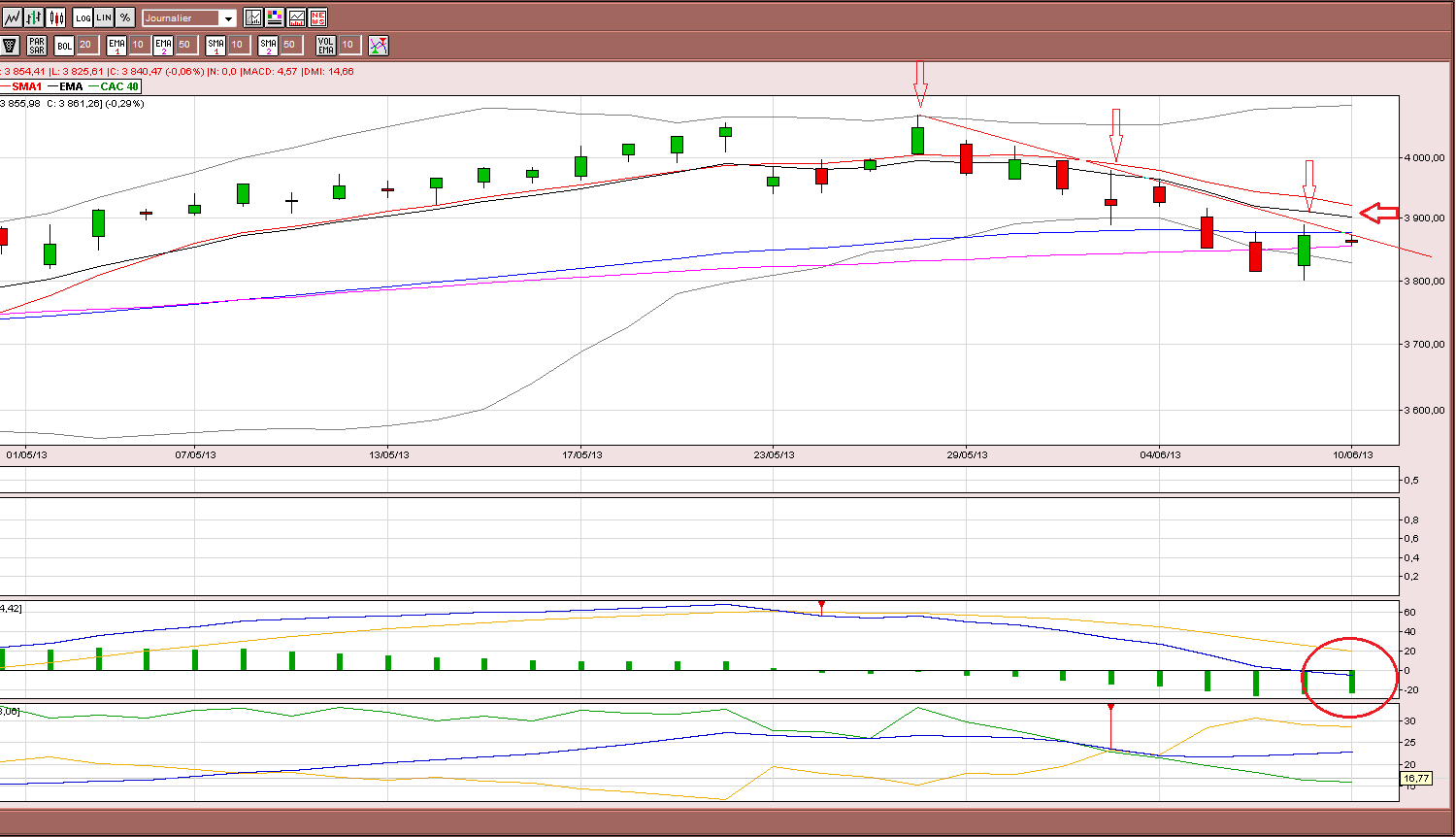Open the Journalier period dropdown
The image size is (1456, 837).
[x=189, y=17]
